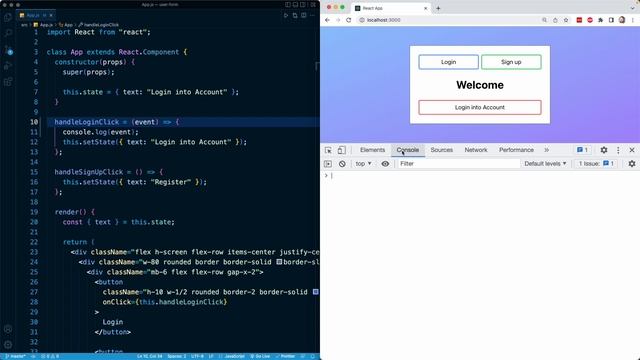This screenshot has height=360, width=640.
Task: Switch to the Performance tab in DevTools
Action: pos(516,150)
